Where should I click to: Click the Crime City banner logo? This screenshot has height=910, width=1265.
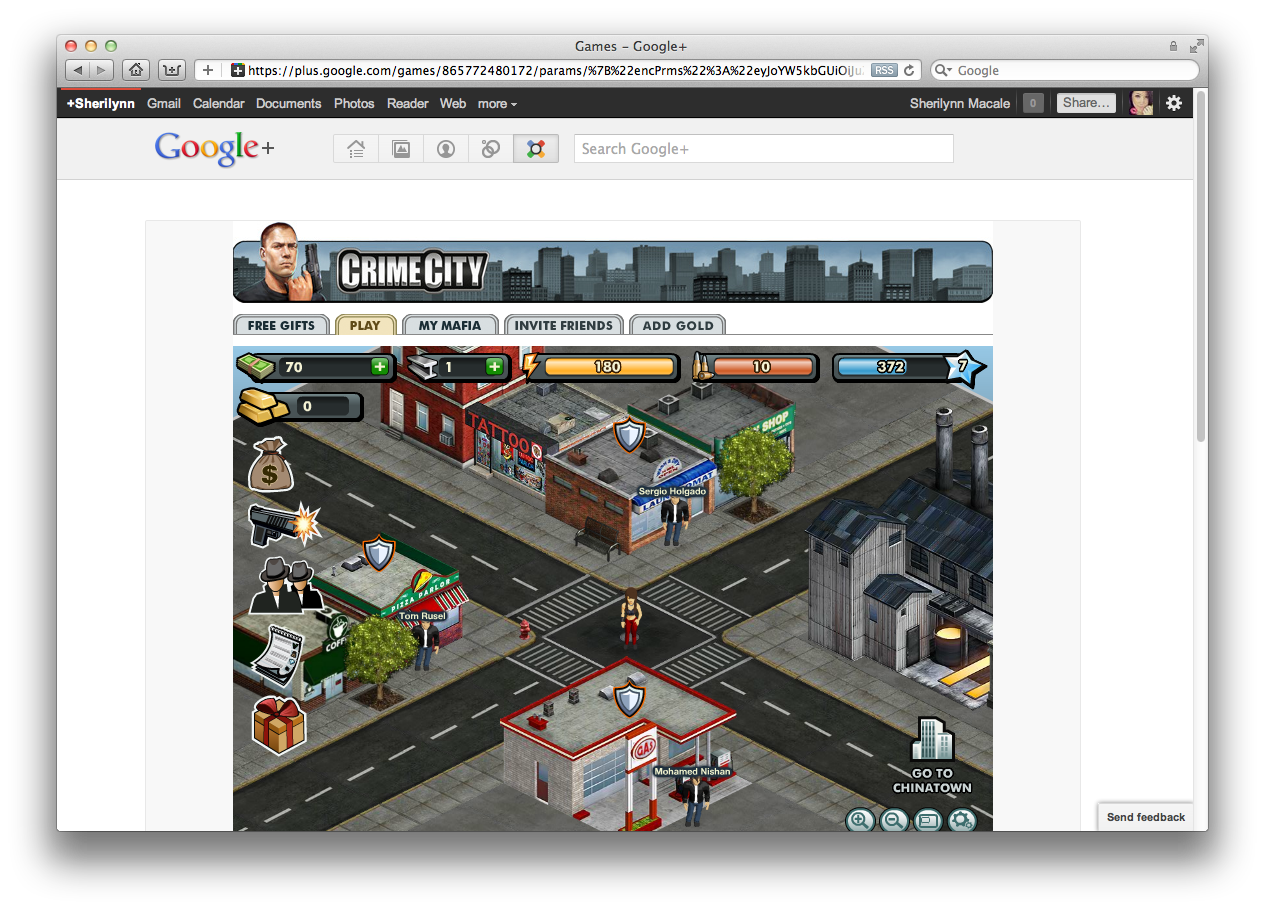412,271
